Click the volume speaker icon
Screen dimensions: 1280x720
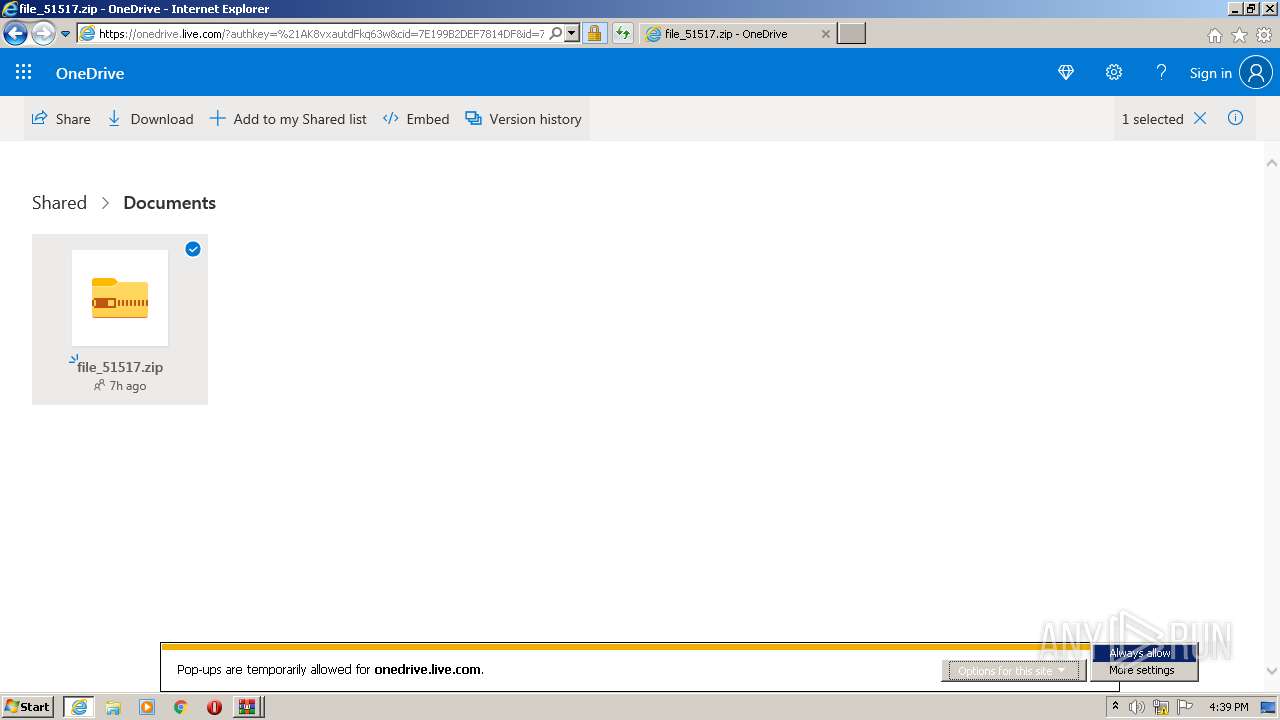(x=1137, y=707)
